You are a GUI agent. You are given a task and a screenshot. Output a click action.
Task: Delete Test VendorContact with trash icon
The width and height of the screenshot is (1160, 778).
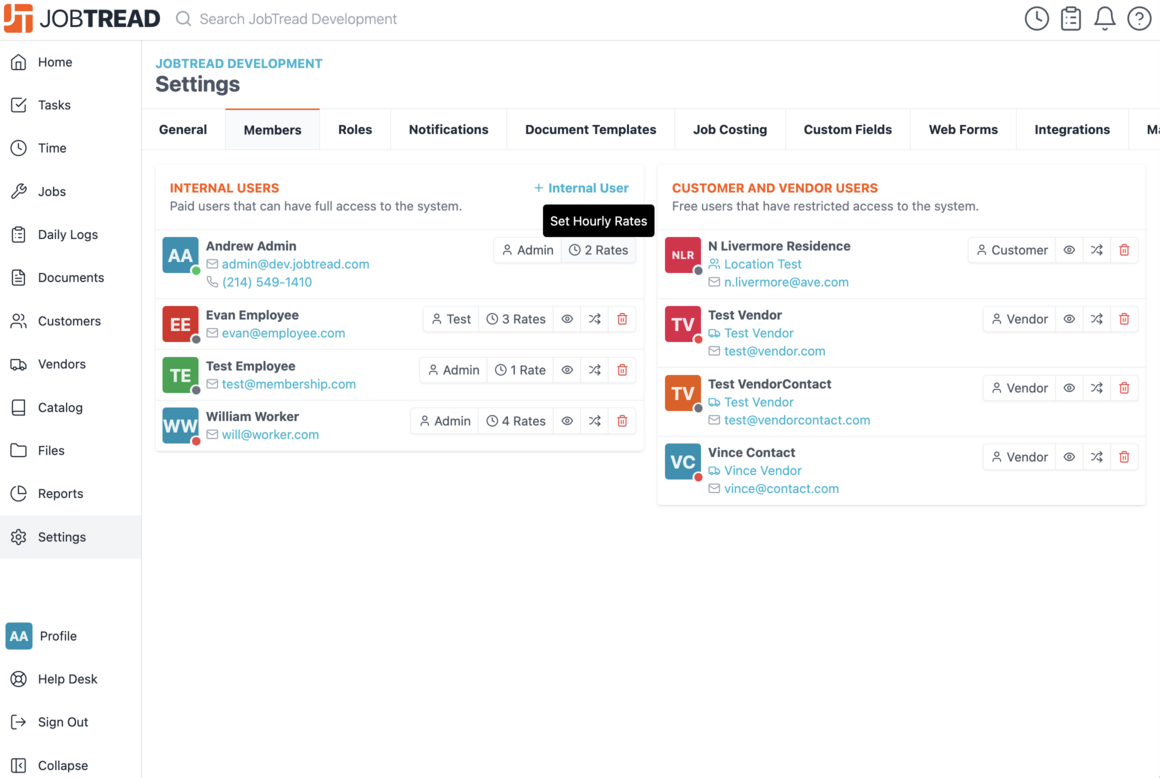[1124, 388]
